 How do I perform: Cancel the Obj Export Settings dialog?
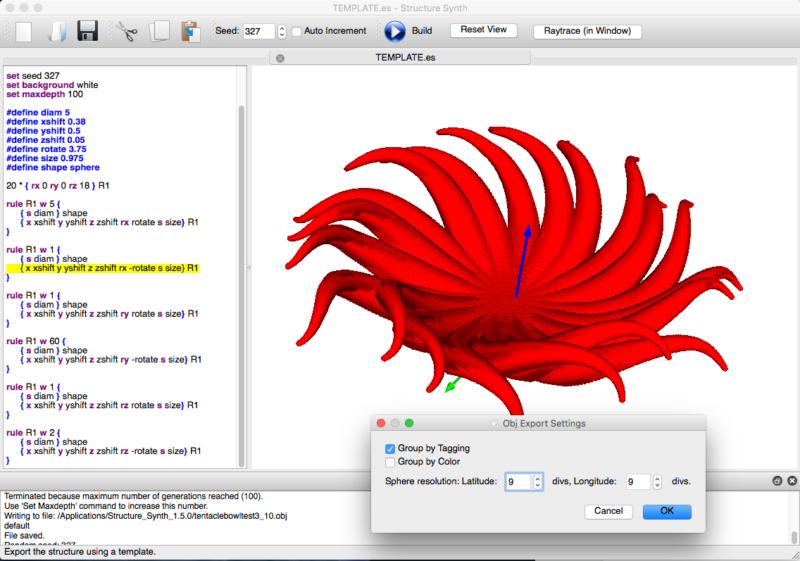pyautogui.click(x=608, y=511)
